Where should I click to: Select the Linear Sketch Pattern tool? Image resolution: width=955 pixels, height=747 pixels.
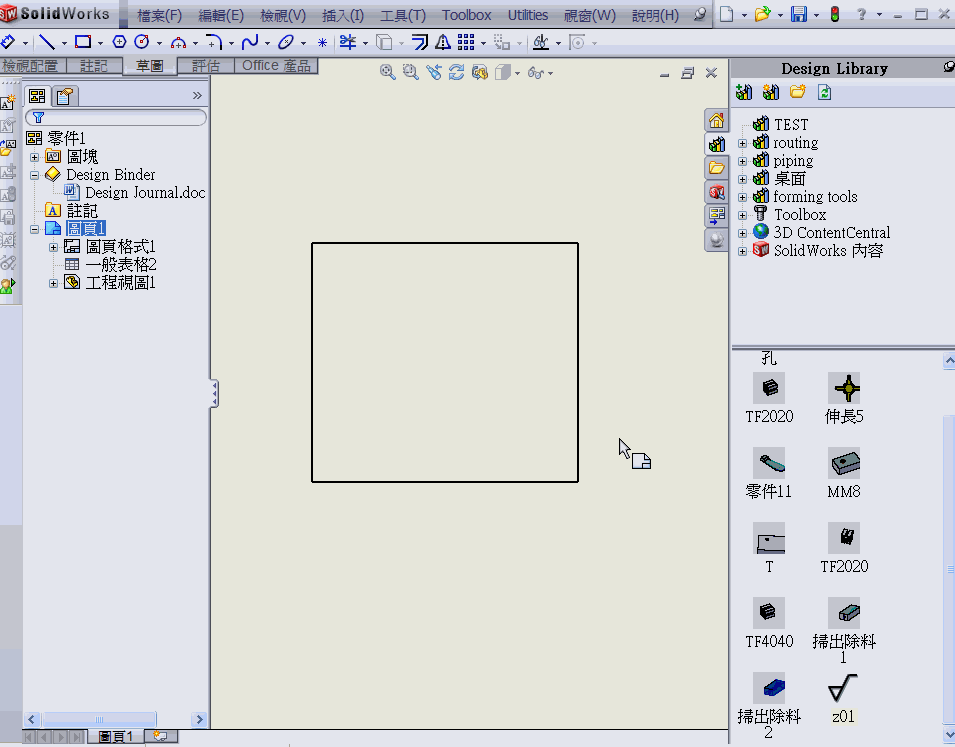pyautogui.click(x=466, y=42)
